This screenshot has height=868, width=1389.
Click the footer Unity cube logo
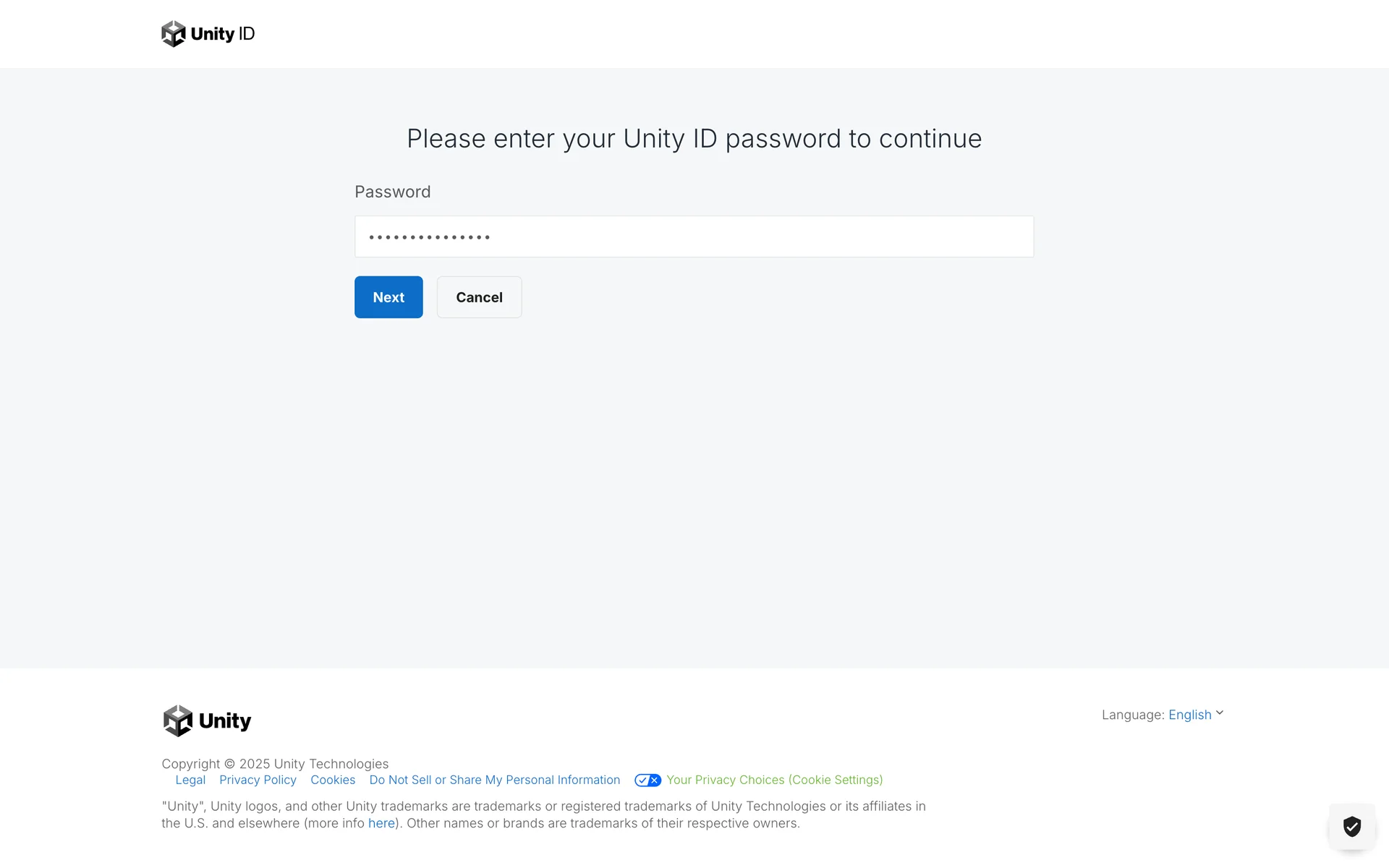(178, 720)
